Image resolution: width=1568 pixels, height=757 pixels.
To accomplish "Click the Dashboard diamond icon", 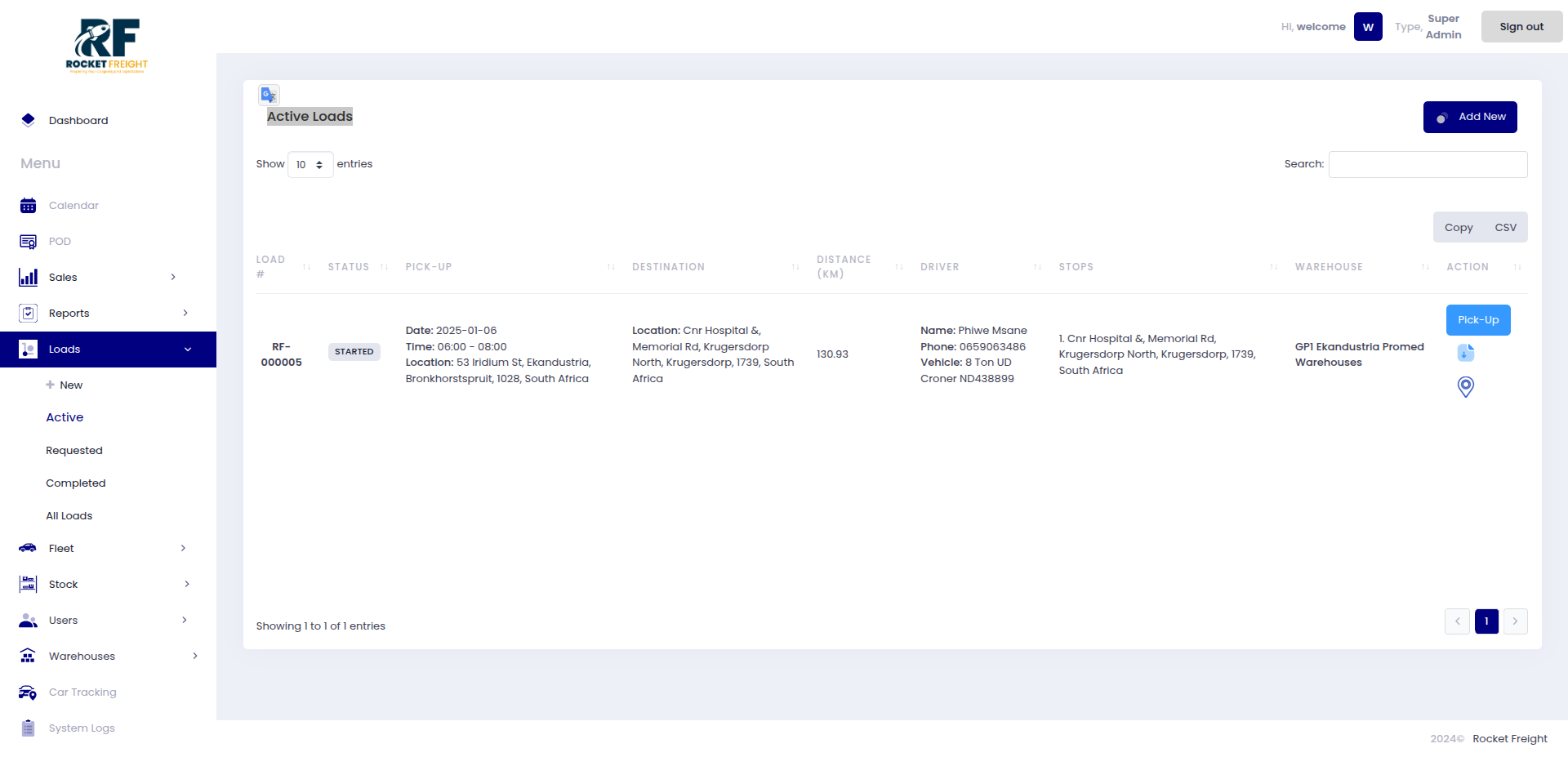I will point(28,120).
